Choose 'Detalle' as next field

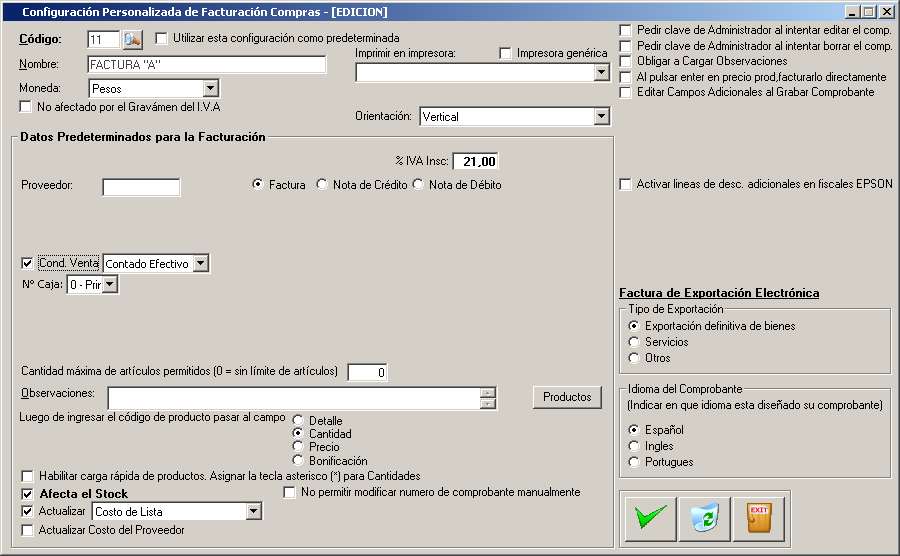(298, 420)
